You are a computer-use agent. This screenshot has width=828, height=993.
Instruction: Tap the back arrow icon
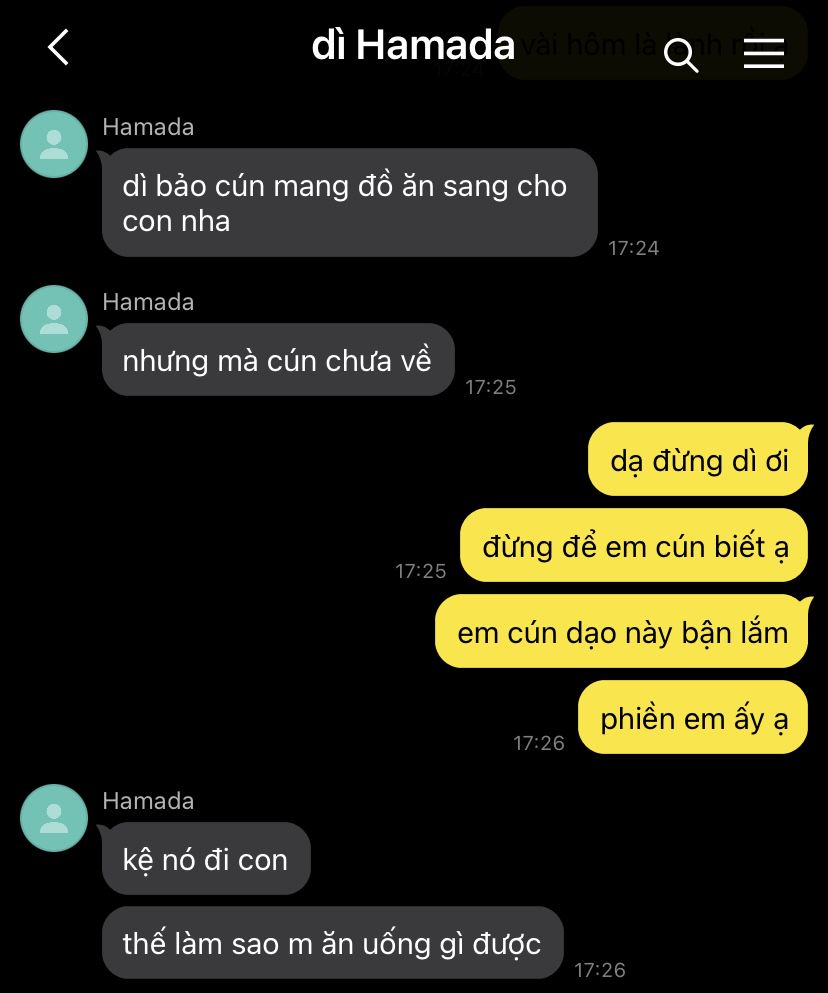[x=58, y=47]
